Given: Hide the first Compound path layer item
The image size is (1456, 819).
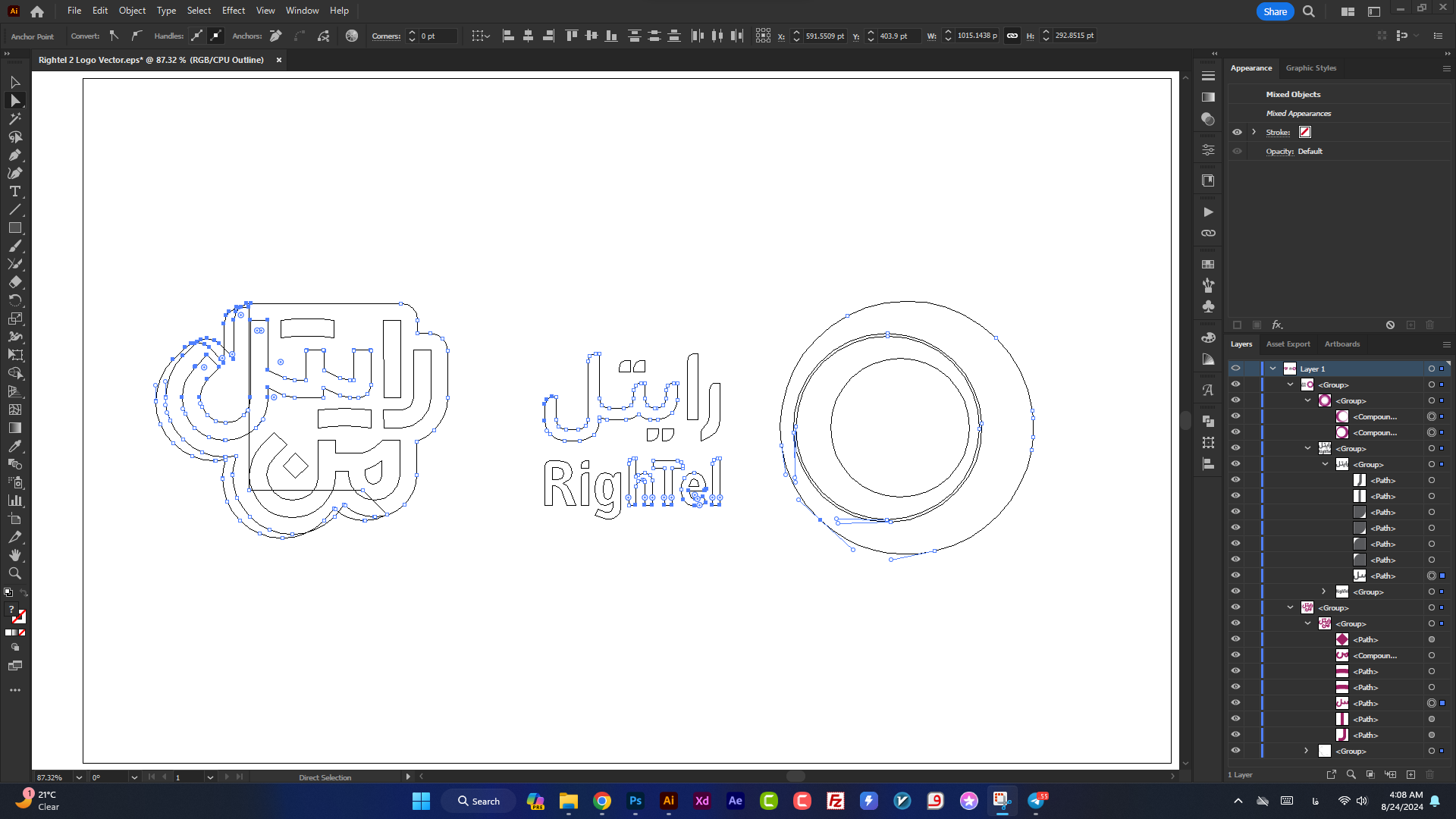Looking at the screenshot, I should [x=1235, y=416].
